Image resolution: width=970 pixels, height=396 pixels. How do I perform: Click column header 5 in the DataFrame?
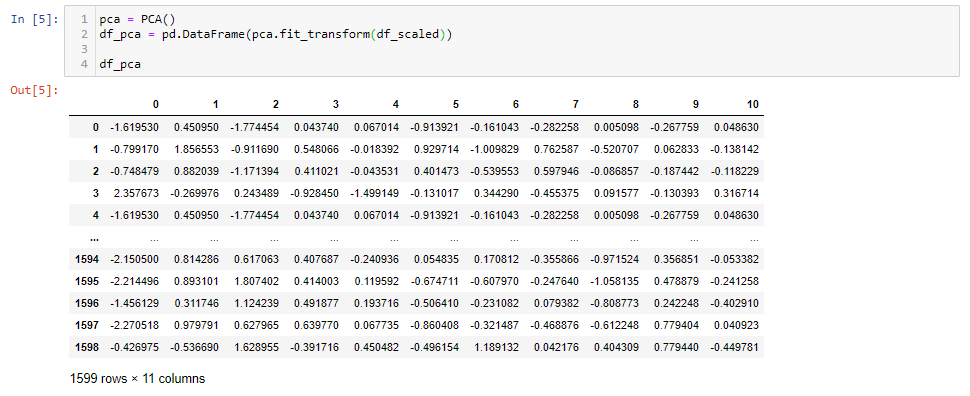pyautogui.click(x=455, y=105)
